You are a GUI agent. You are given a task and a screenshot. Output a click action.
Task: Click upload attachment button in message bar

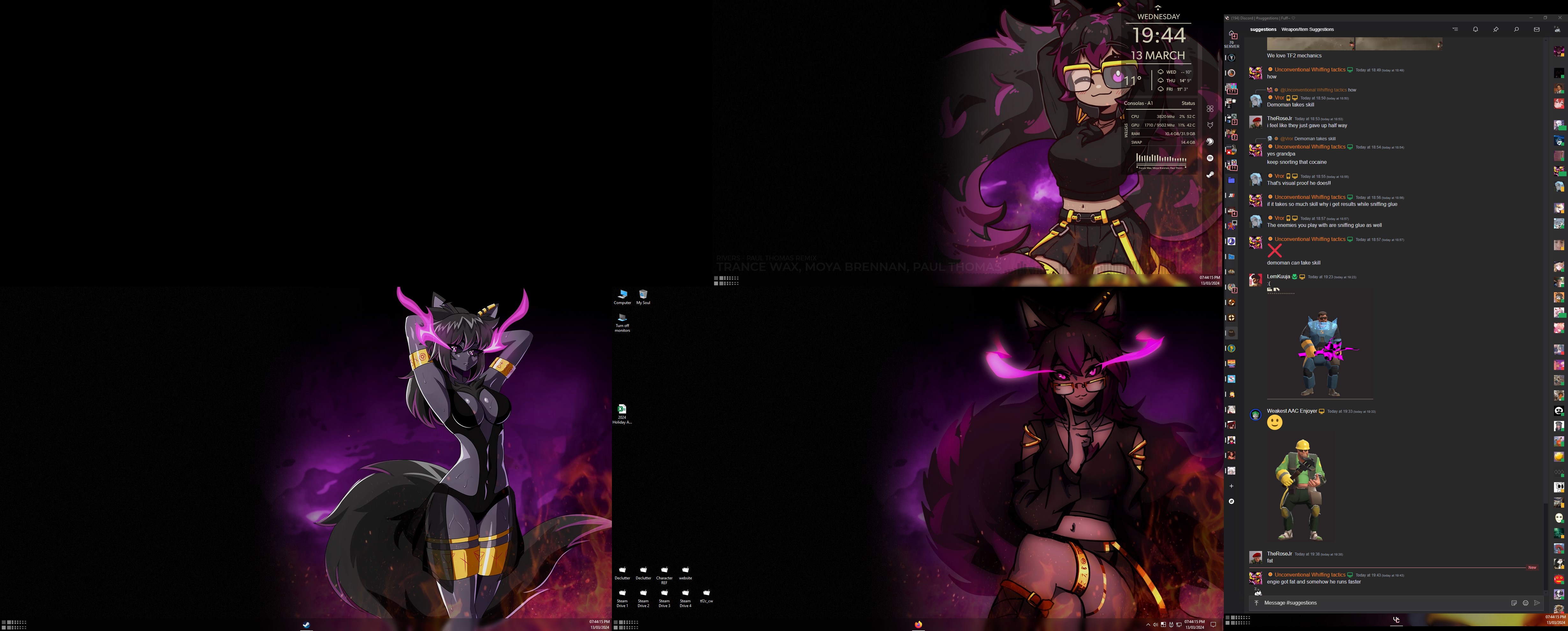tap(1256, 602)
